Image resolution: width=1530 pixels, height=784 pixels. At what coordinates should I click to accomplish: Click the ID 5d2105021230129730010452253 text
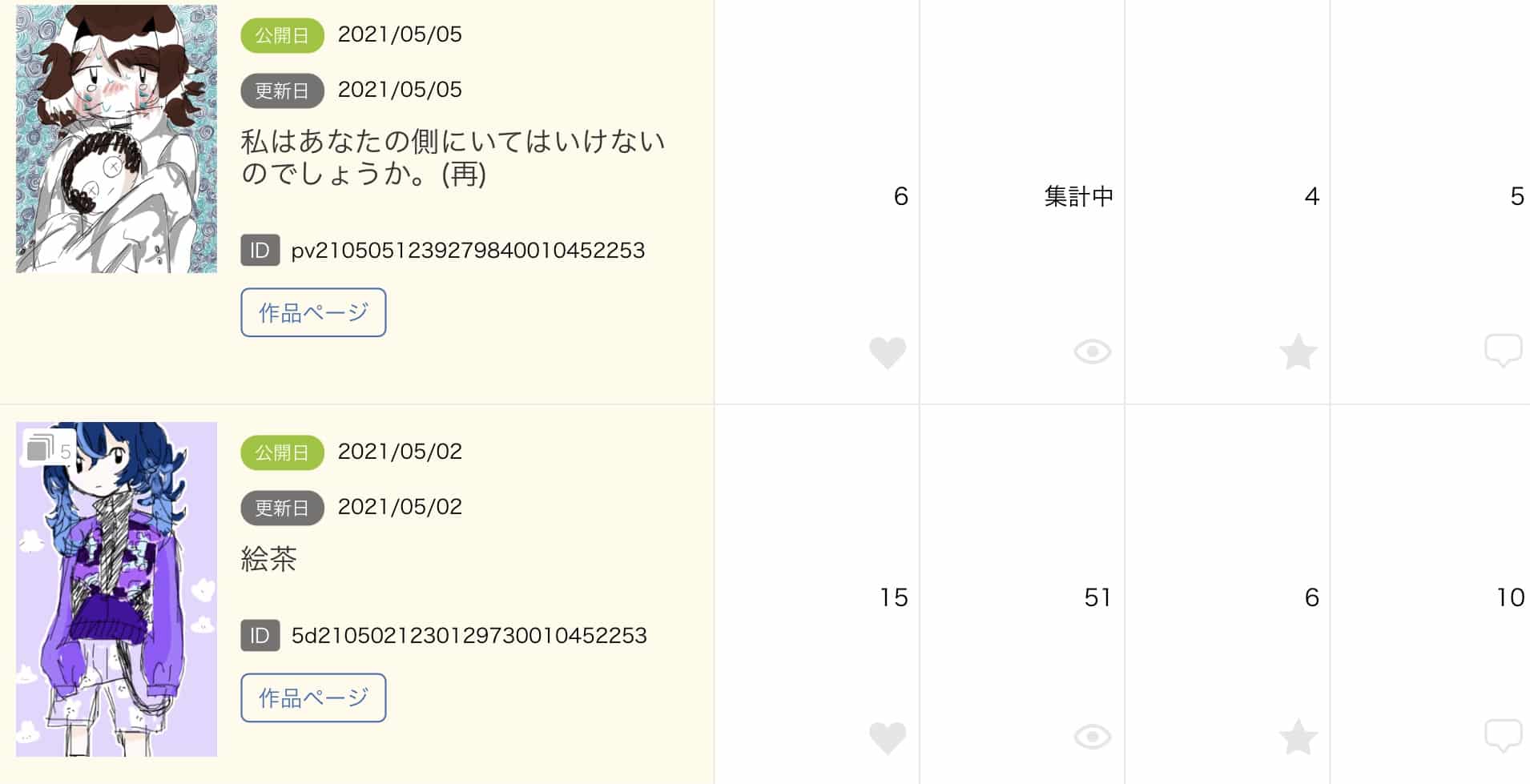469,636
